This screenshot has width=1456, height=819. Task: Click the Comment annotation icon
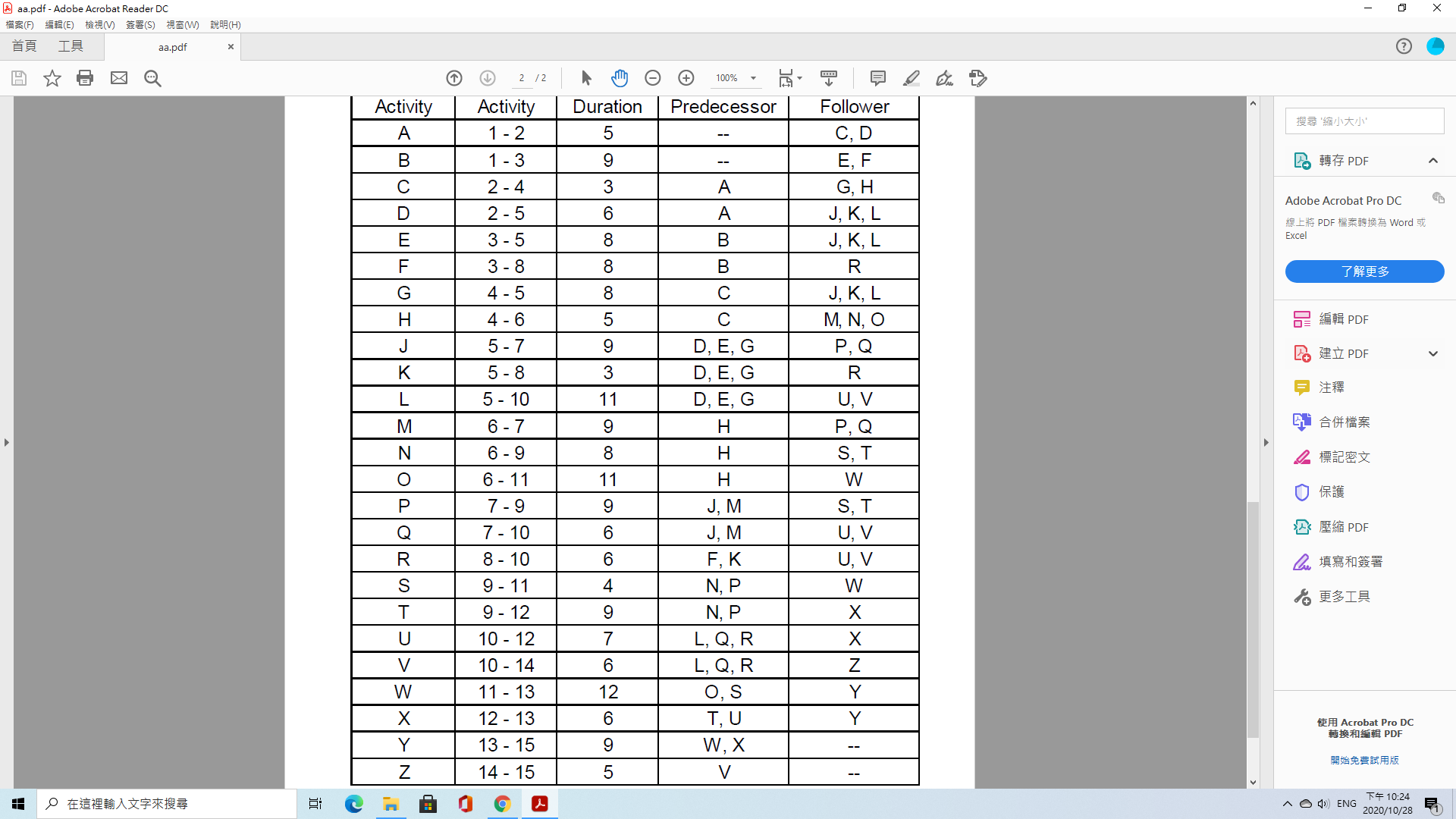pyautogui.click(x=877, y=78)
